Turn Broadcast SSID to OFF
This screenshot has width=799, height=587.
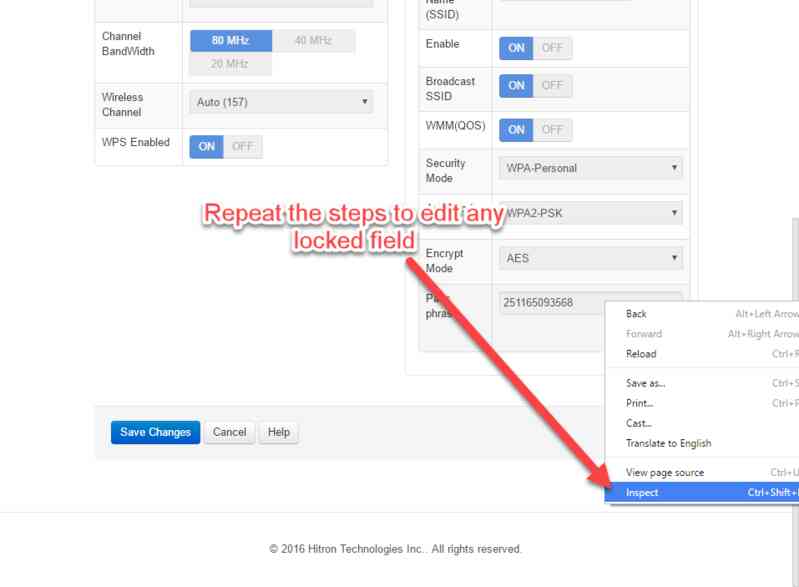pyautogui.click(x=552, y=86)
